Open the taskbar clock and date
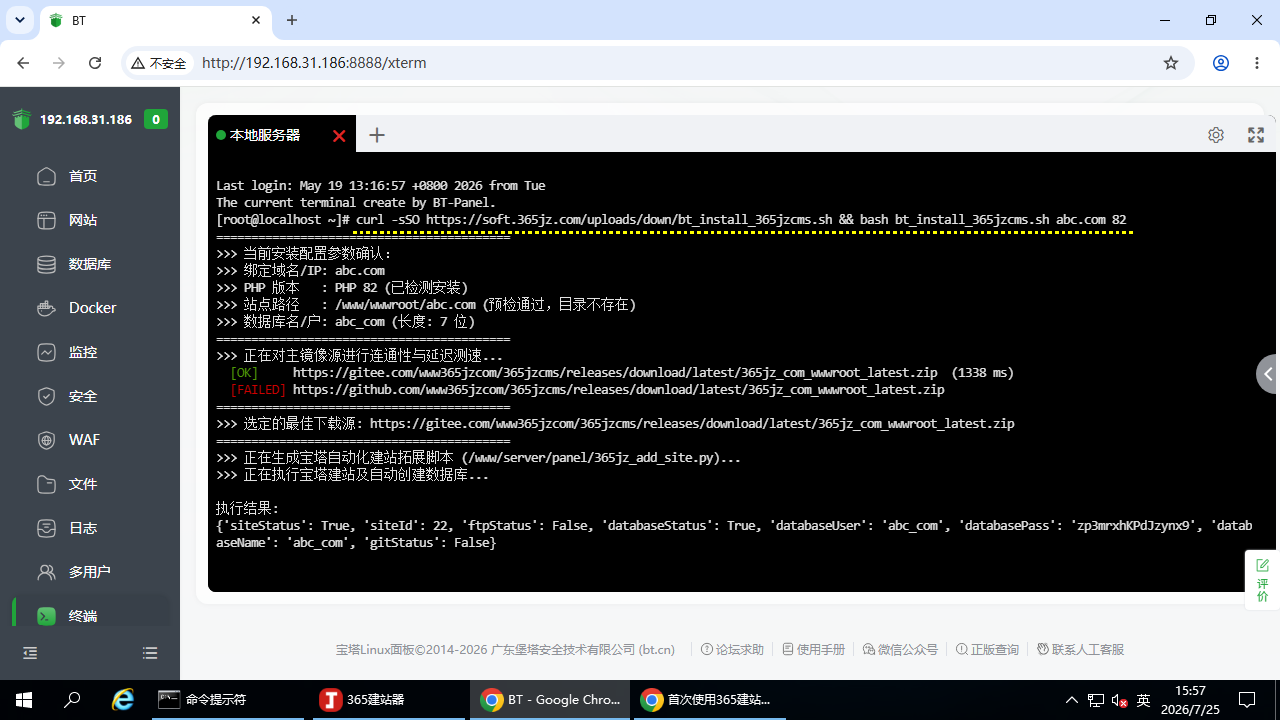 (1190, 700)
